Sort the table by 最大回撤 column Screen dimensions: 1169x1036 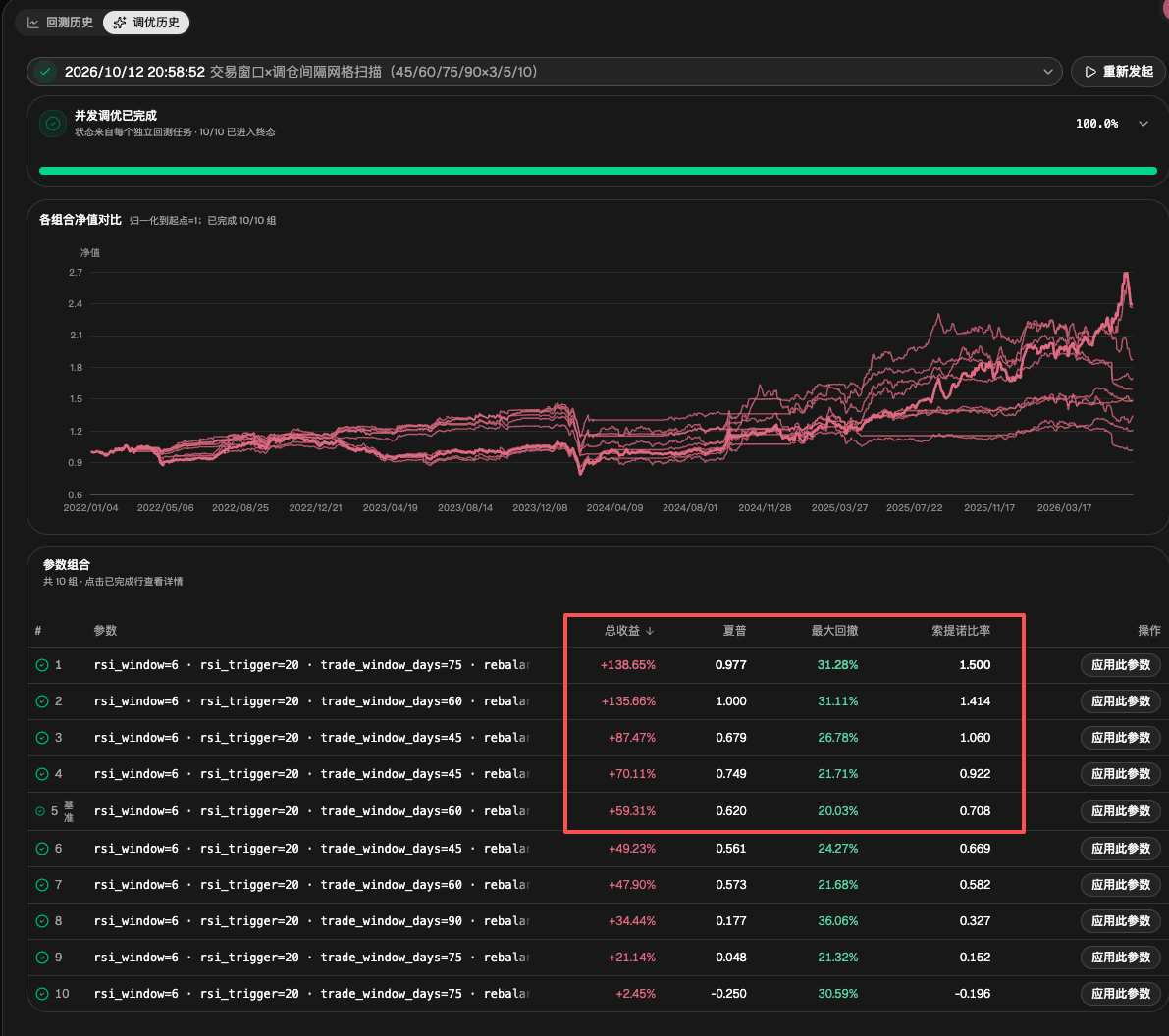pyautogui.click(x=834, y=631)
